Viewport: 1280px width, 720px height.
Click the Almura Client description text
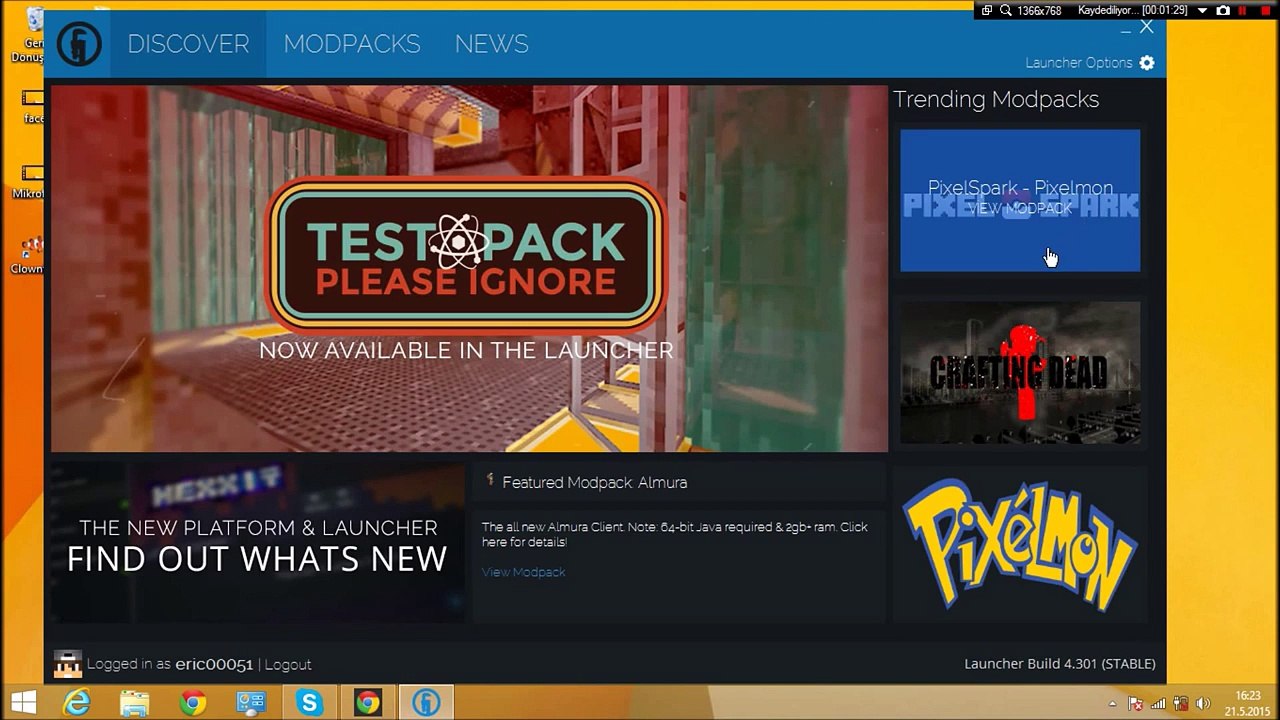[675, 534]
